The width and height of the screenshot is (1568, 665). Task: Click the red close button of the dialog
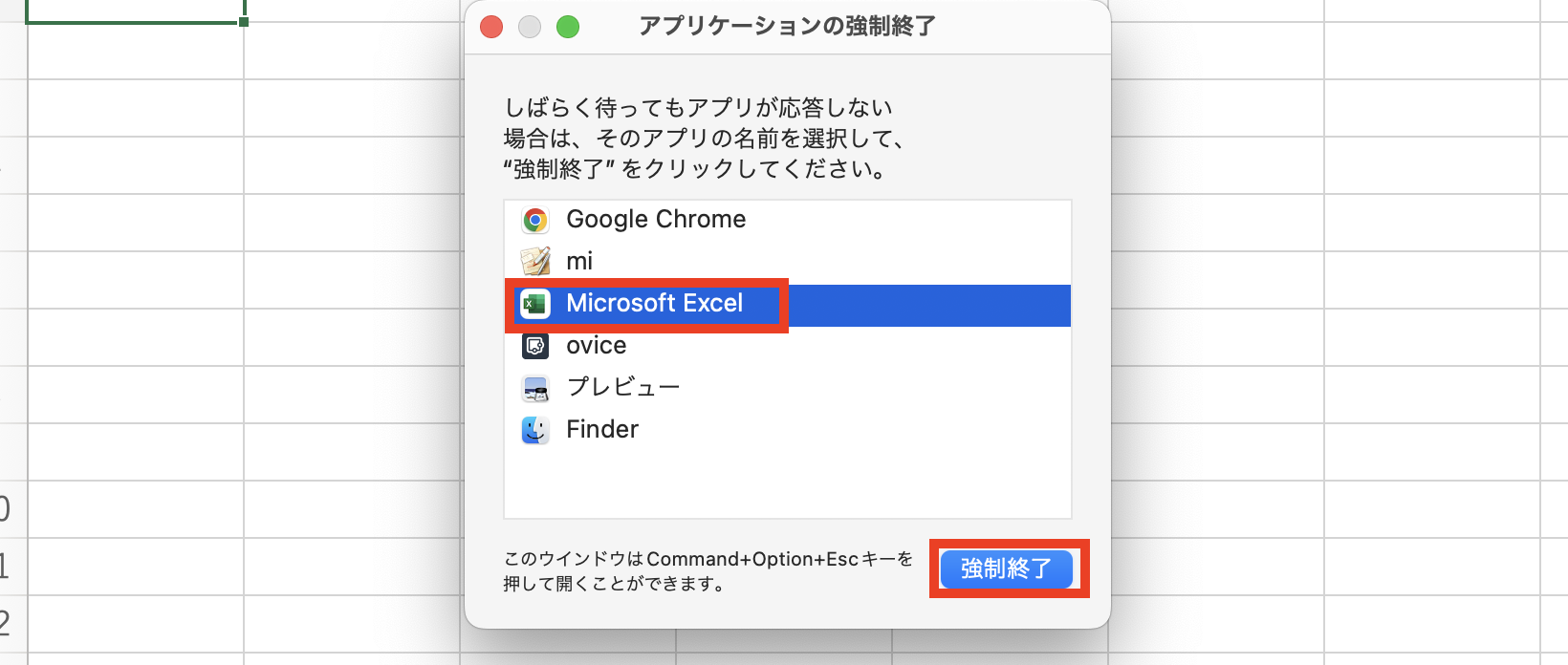(x=490, y=28)
